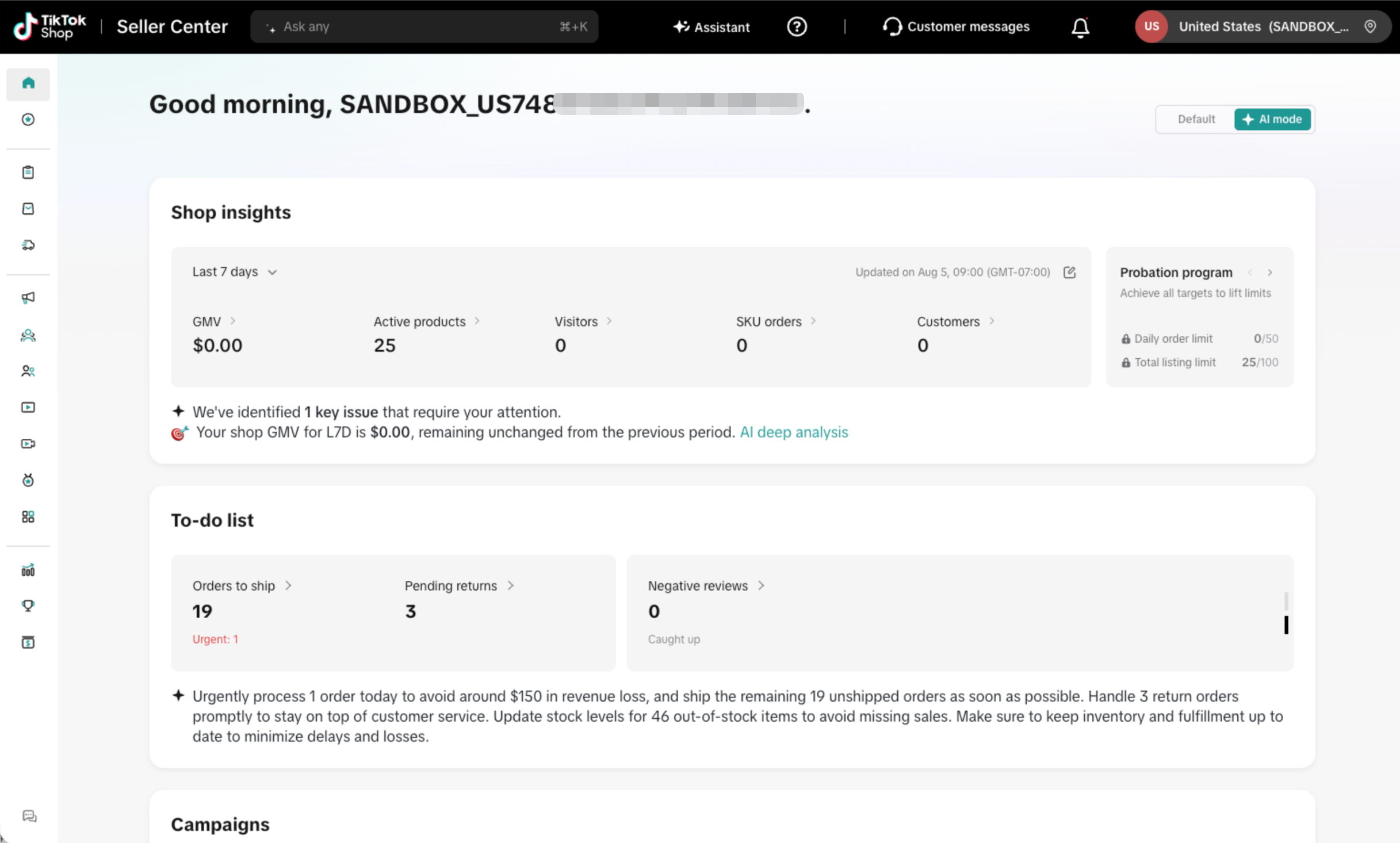The height and width of the screenshot is (843, 1400).
Task: Expand the SKU orders metric
Action: point(776,321)
